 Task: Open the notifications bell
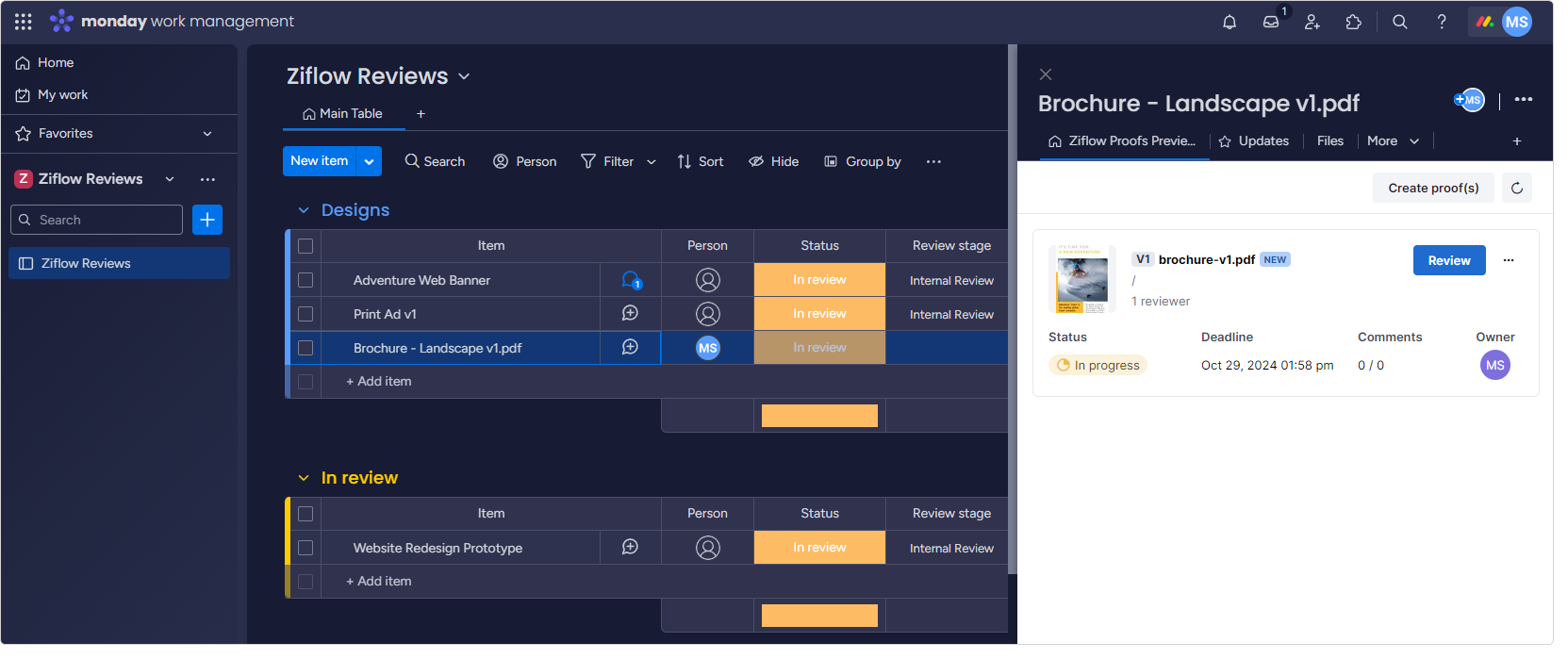(1230, 22)
